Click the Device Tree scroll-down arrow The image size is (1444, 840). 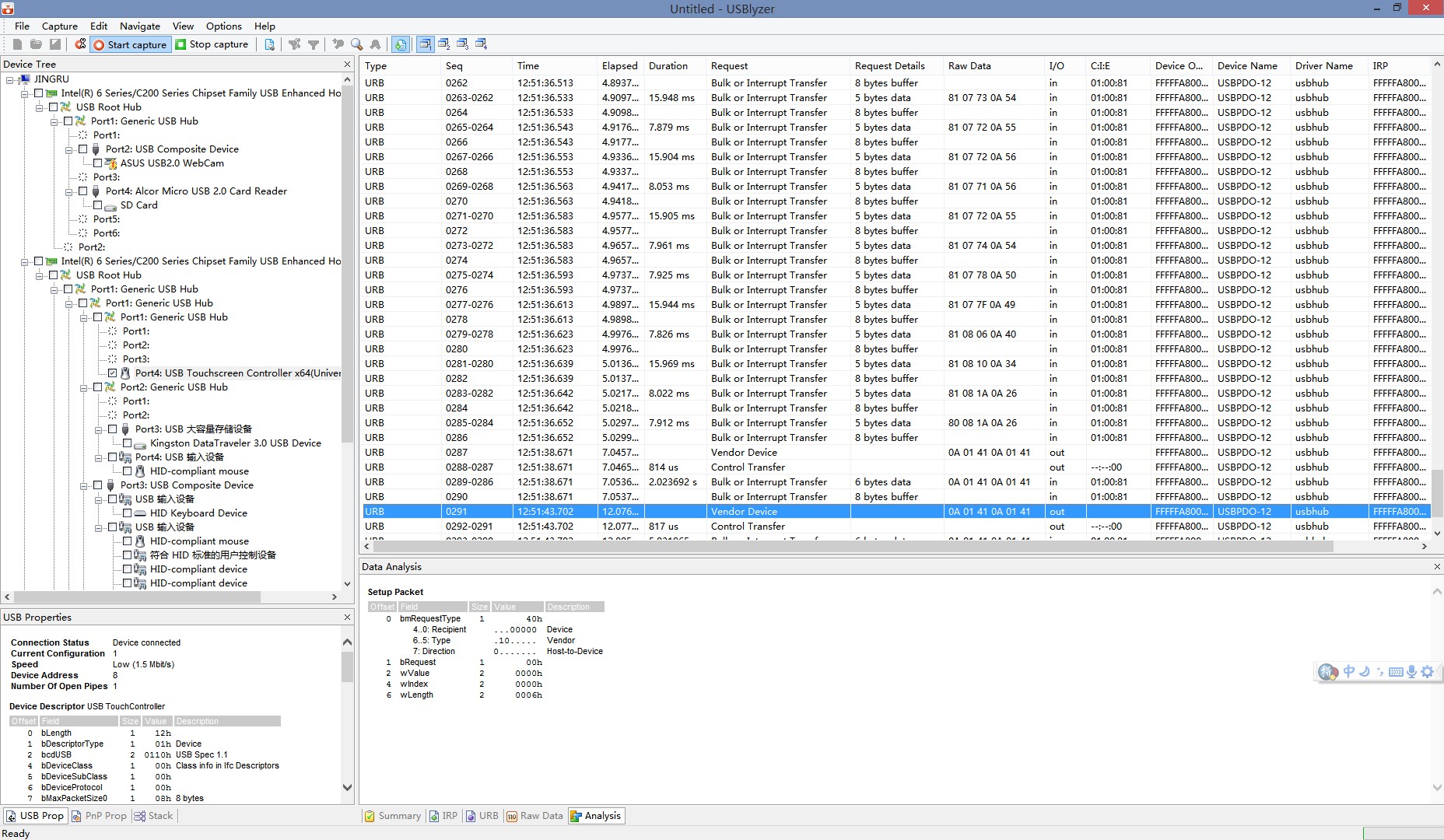coord(347,584)
